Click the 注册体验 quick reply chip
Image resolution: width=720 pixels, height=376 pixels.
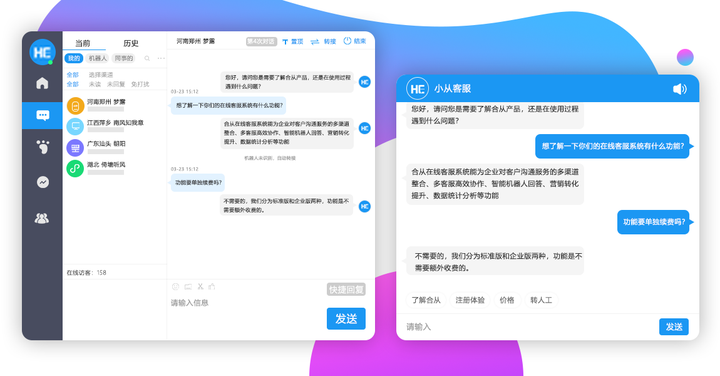pos(470,300)
